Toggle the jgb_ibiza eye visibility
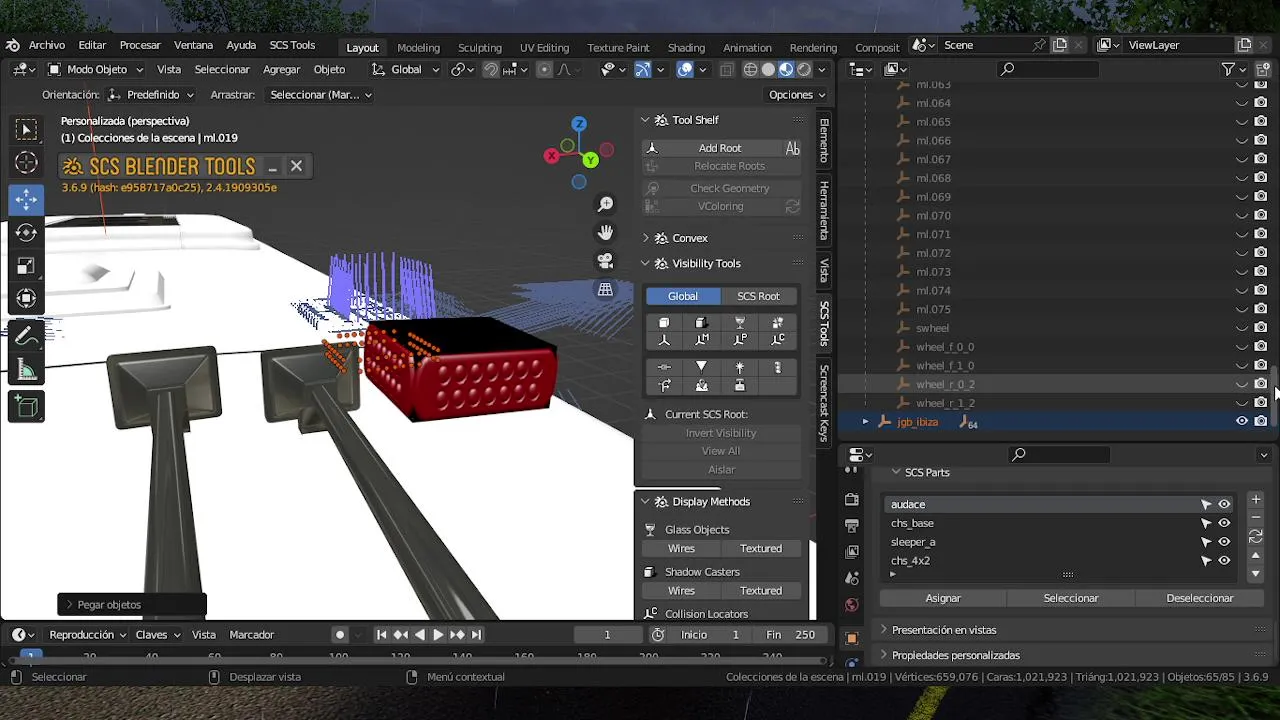This screenshot has width=1280, height=720. [x=1242, y=421]
